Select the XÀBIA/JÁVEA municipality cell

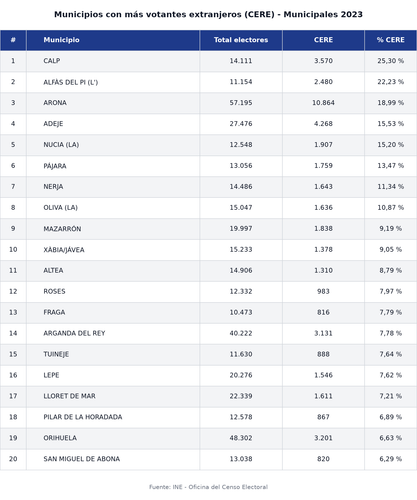click(x=113, y=250)
